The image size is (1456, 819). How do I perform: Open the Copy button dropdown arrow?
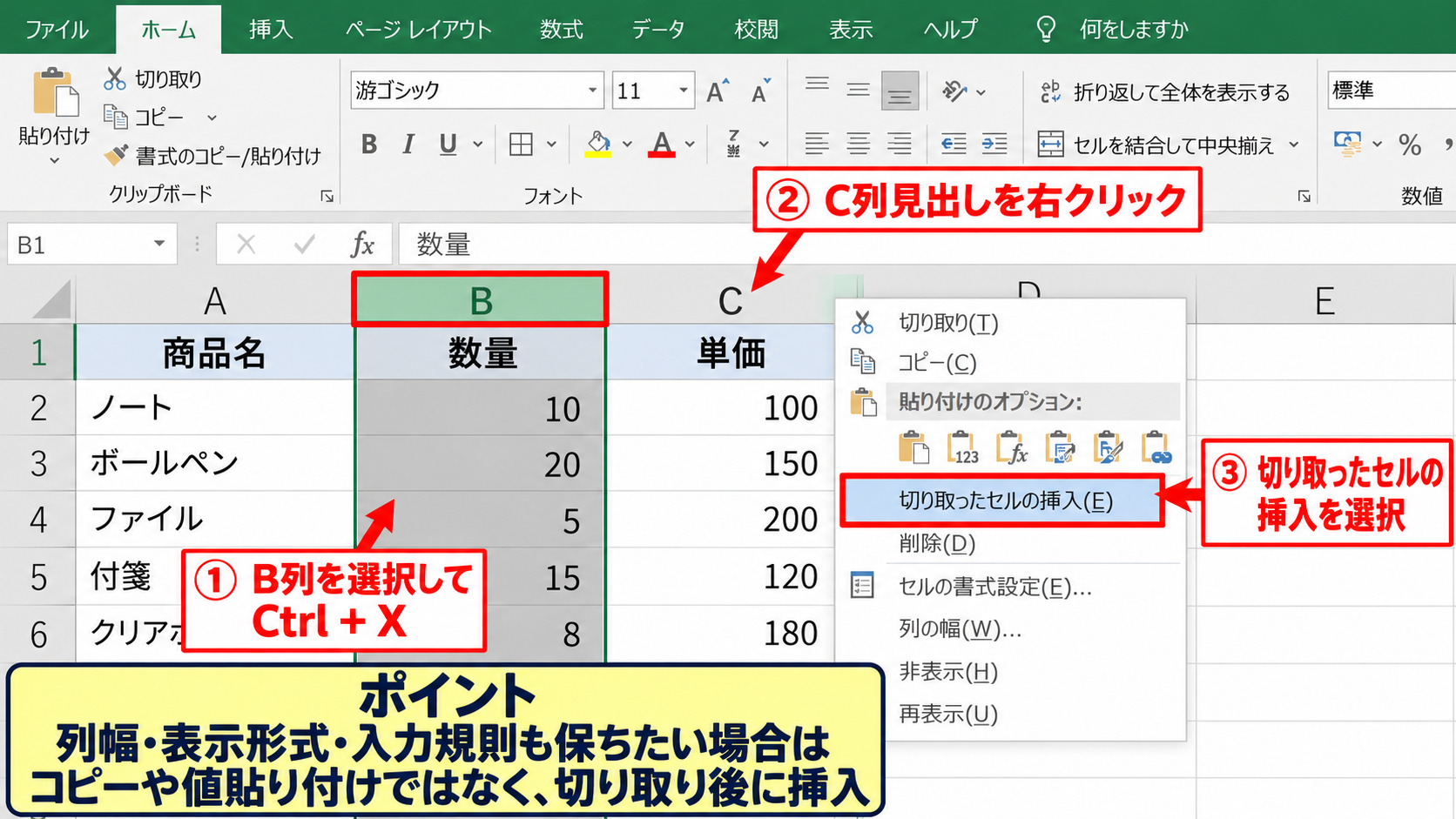tap(212, 117)
